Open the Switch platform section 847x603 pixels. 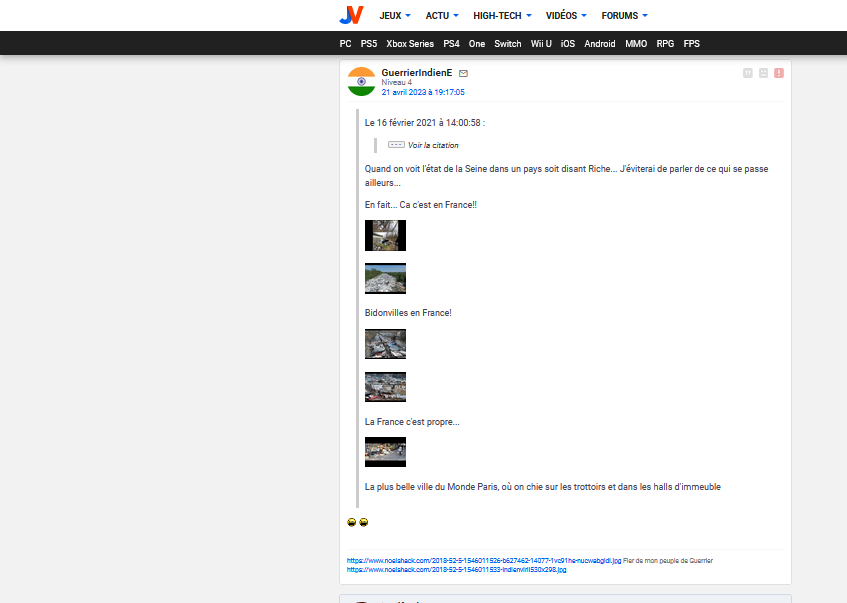coord(508,44)
